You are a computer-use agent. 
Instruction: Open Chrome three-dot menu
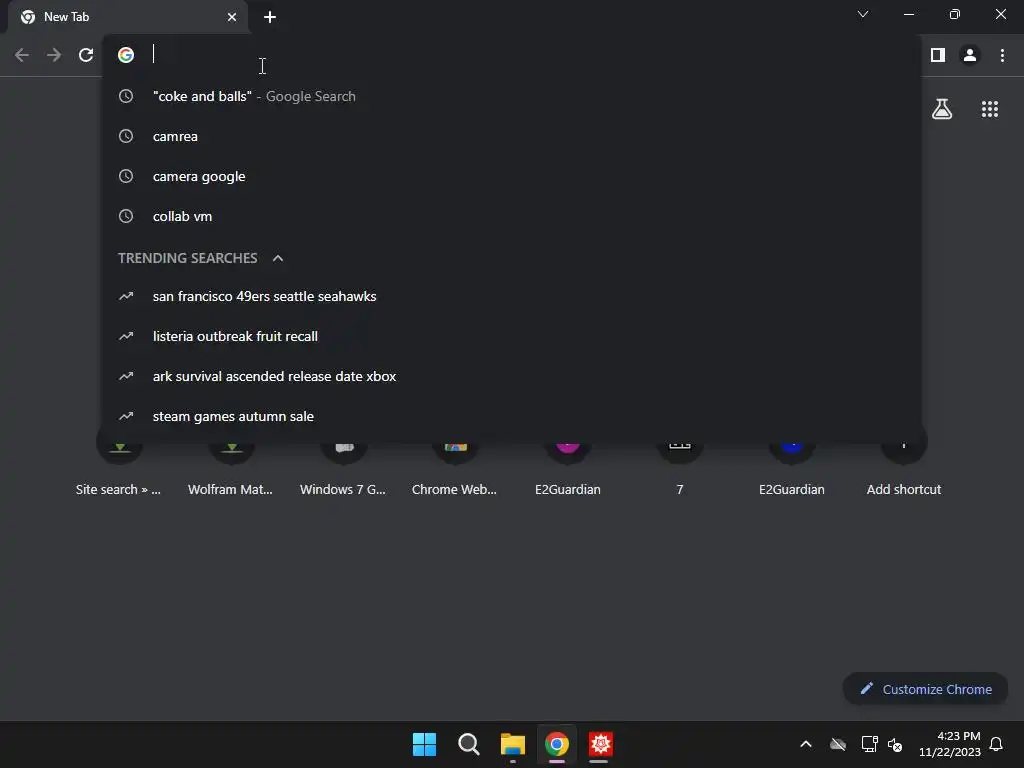click(x=1002, y=56)
